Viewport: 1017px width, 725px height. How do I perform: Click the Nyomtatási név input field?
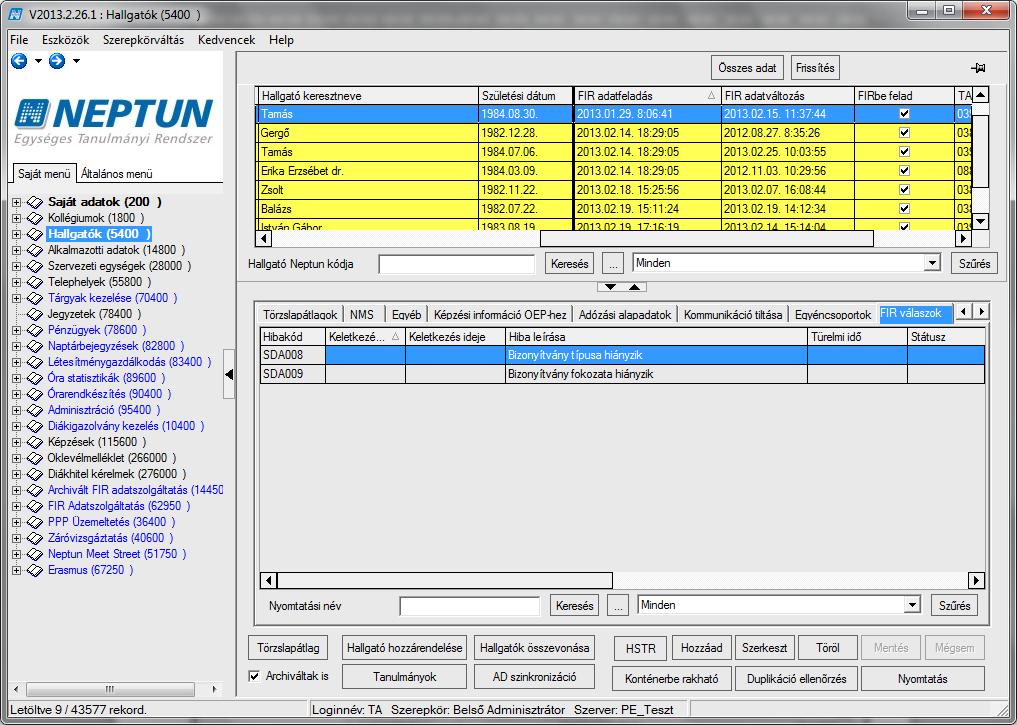tap(470, 606)
